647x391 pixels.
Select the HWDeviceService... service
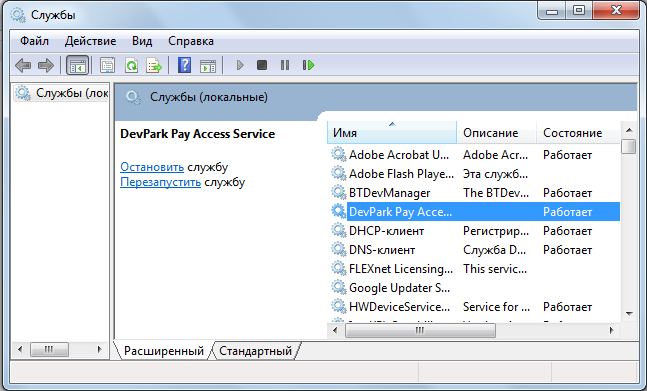point(399,306)
